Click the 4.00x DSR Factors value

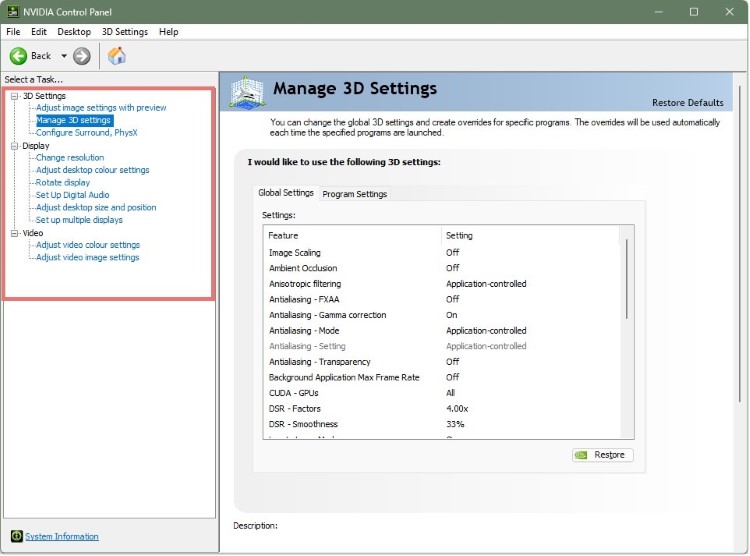(x=457, y=409)
